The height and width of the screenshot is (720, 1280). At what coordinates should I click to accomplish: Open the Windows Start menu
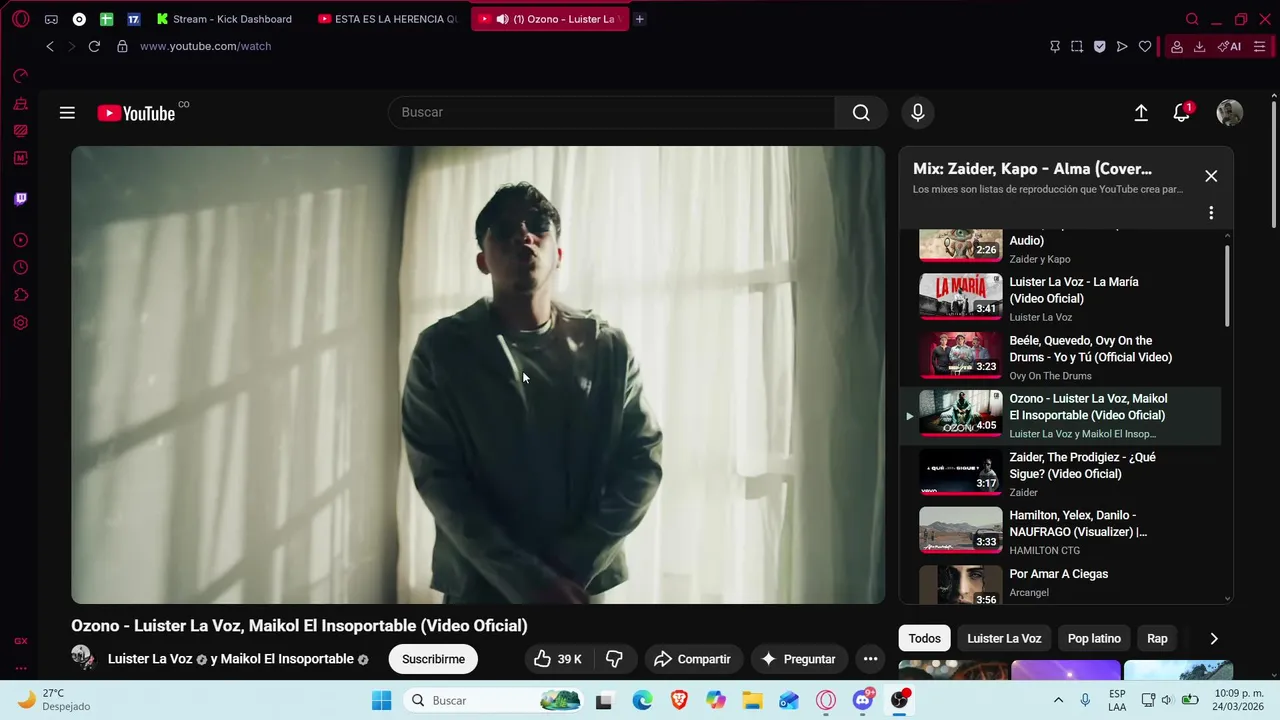(x=382, y=700)
